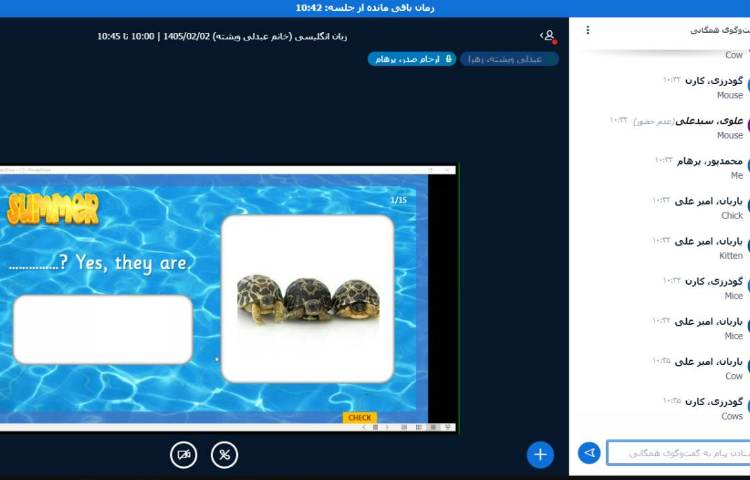Click the message Me from محمدپور، پرهام

click(x=737, y=175)
